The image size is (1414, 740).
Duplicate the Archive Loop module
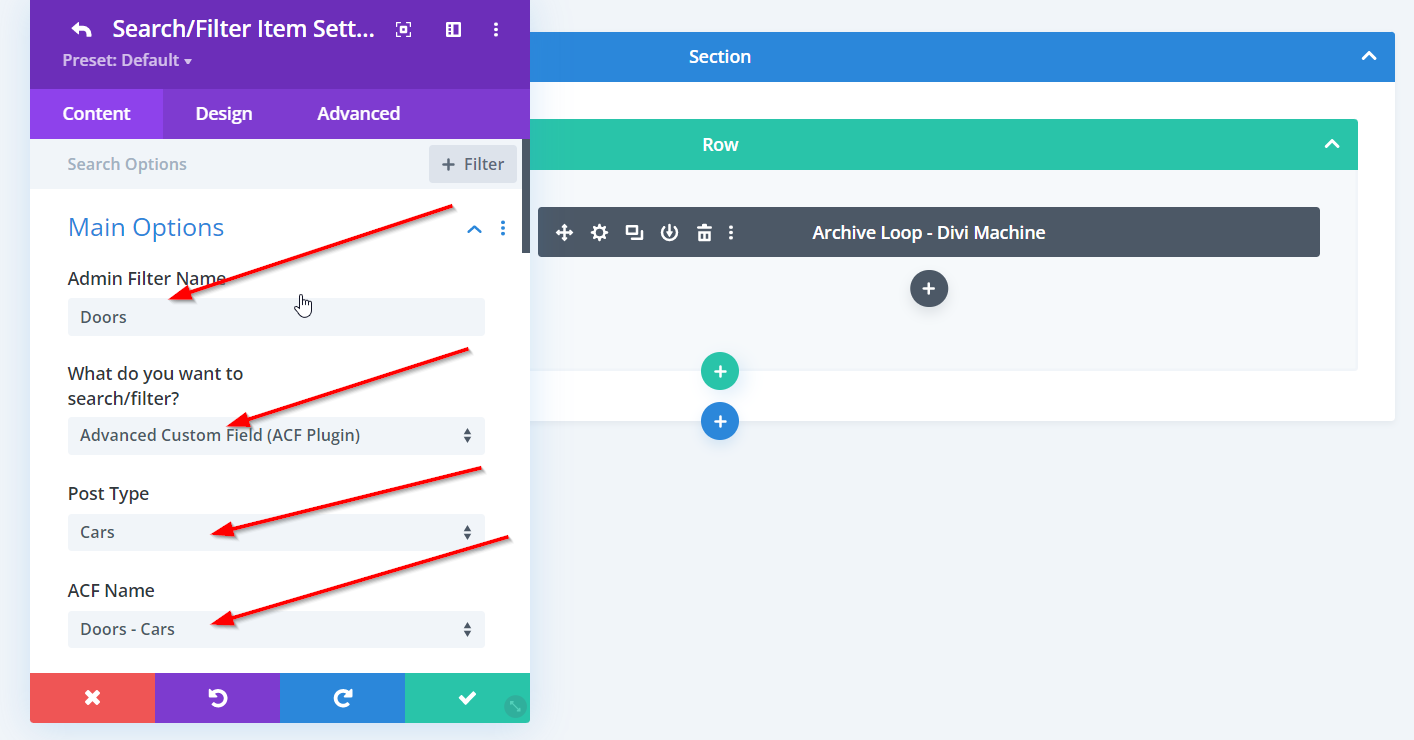[634, 233]
